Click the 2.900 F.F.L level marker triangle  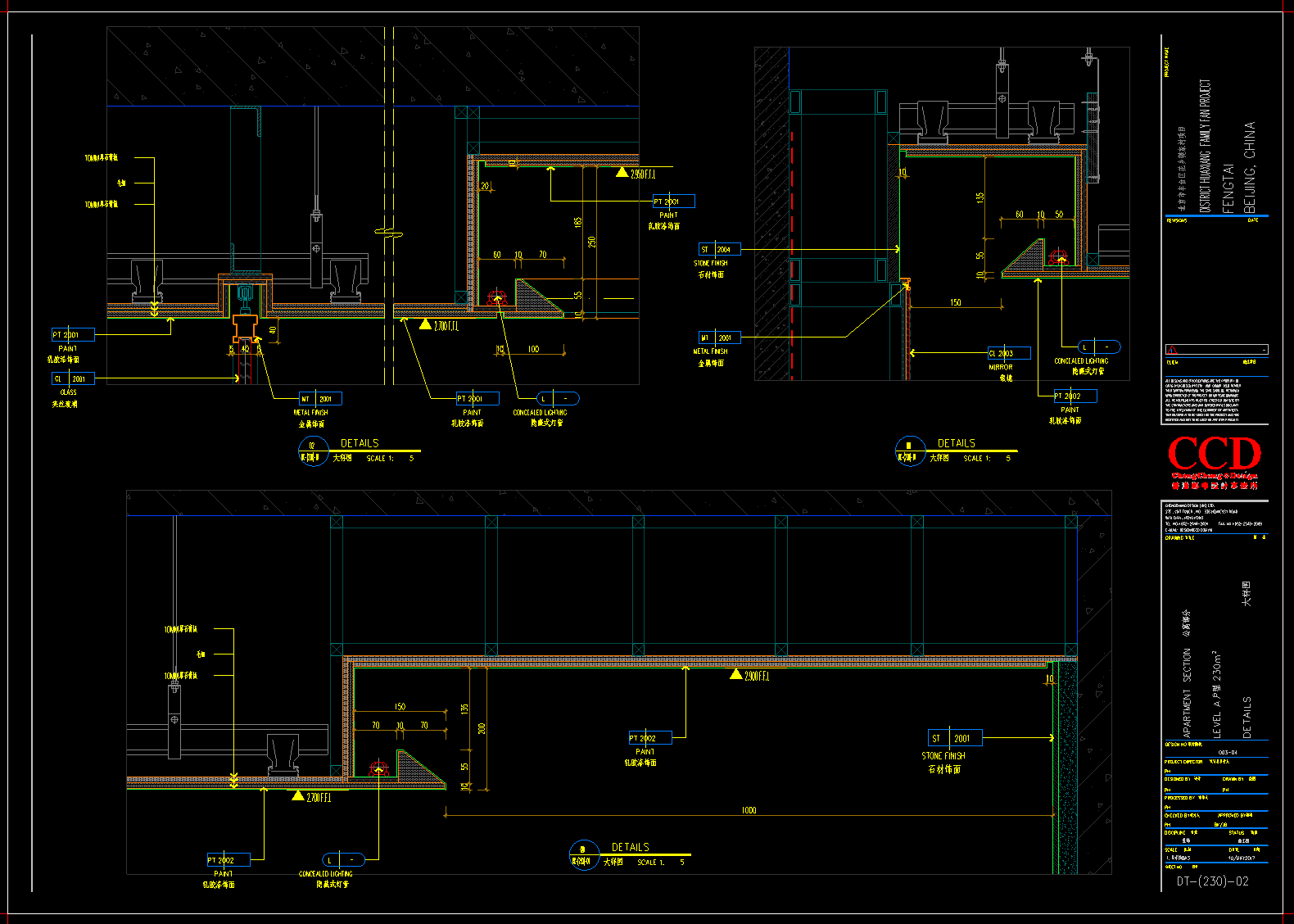[x=736, y=675]
